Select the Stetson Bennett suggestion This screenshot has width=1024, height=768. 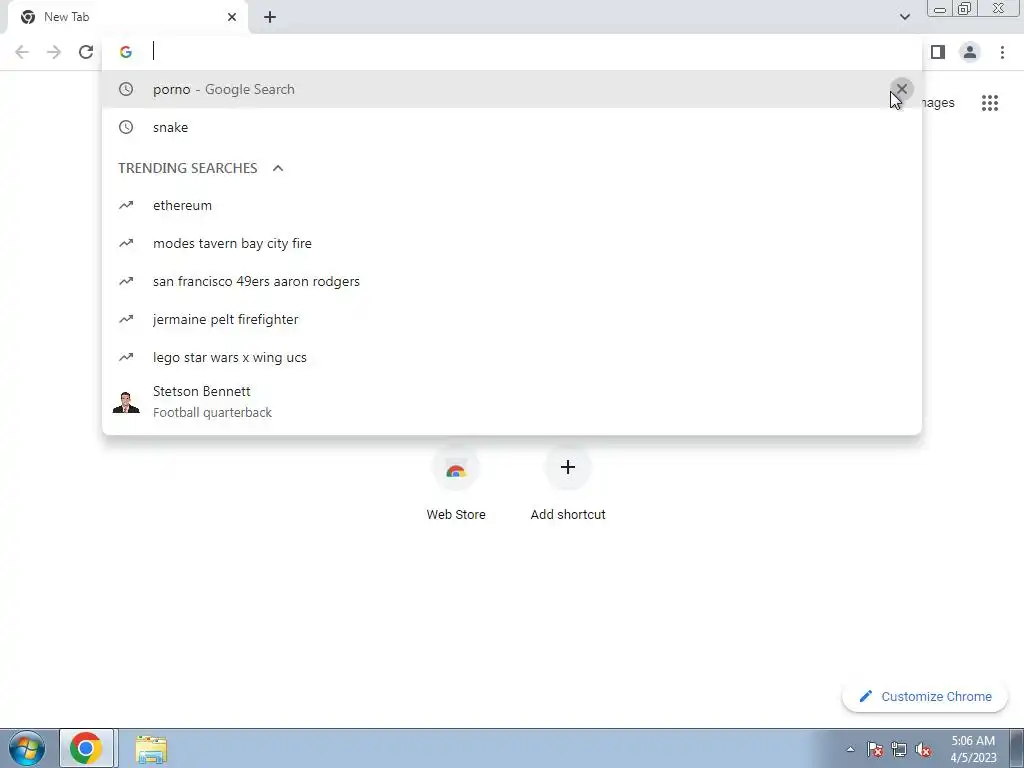(x=512, y=402)
